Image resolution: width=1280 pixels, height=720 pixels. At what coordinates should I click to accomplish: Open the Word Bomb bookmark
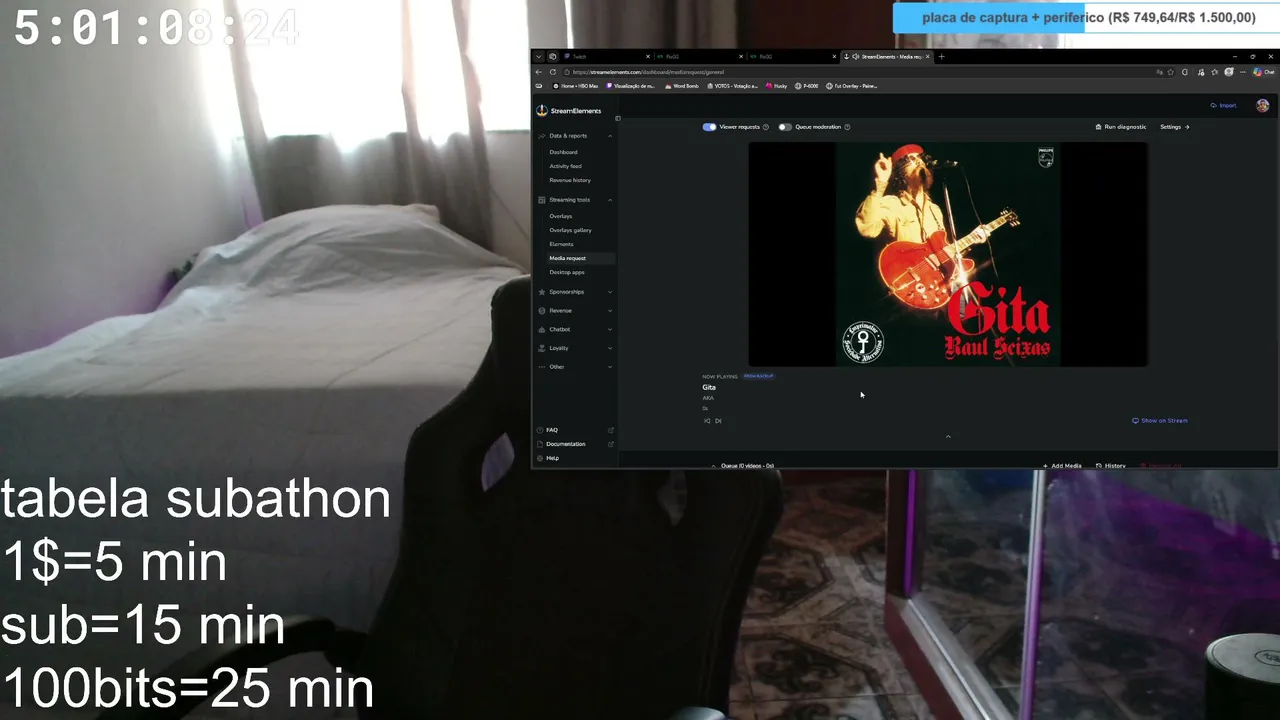tap(682, 86)
